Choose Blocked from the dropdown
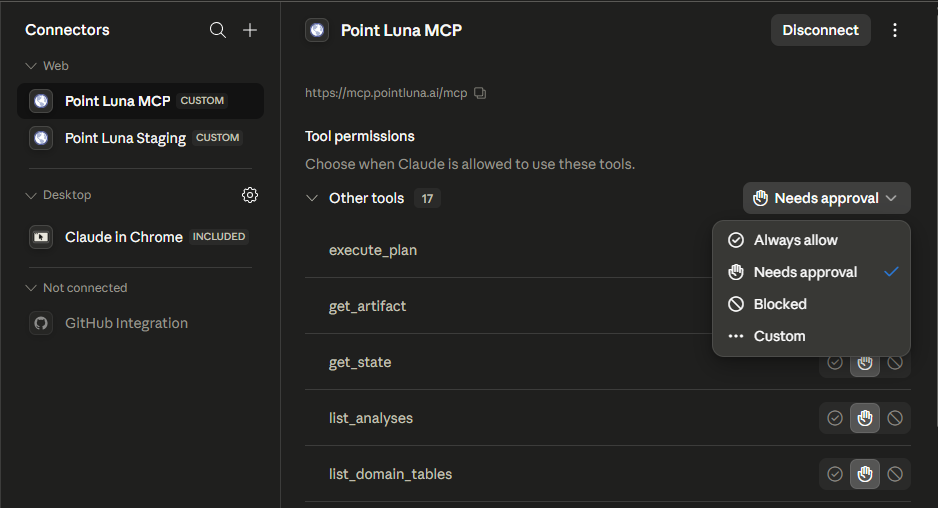 [811, 304]
